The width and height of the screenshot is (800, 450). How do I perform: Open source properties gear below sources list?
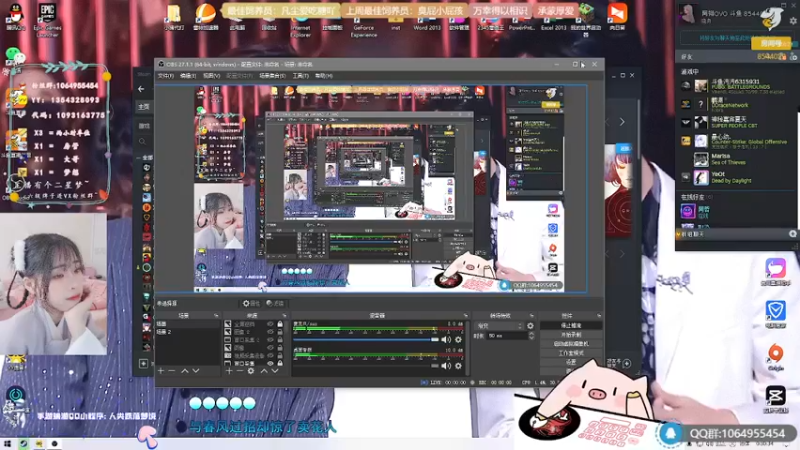(x=251, y=371)
